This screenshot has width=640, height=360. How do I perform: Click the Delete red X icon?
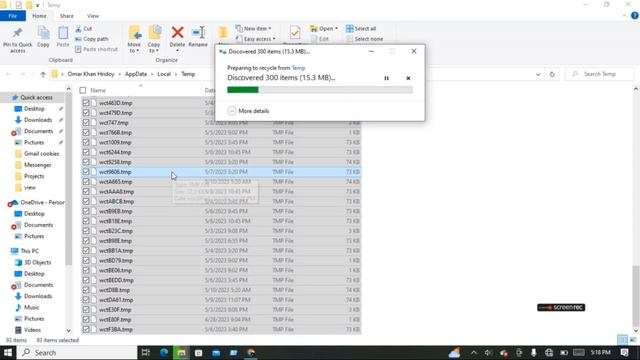click(x=178, y=32)
